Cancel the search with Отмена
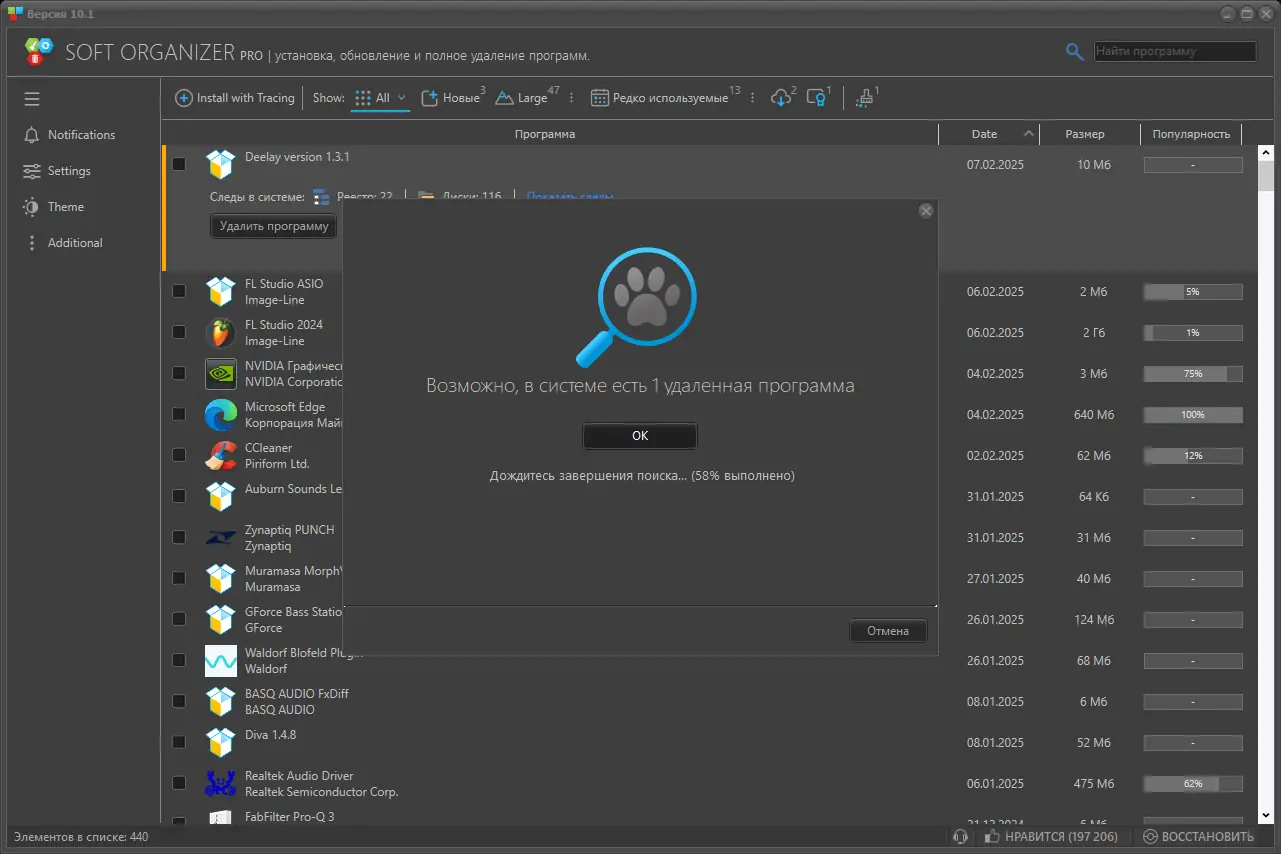 coord(888,631)
